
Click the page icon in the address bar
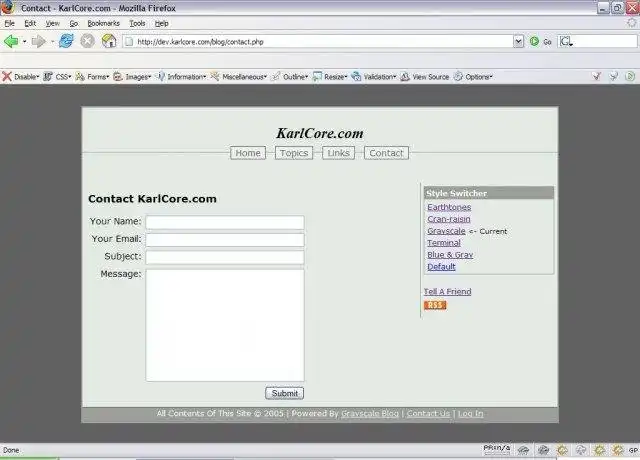pyautogui.click(x=129, y=42)
